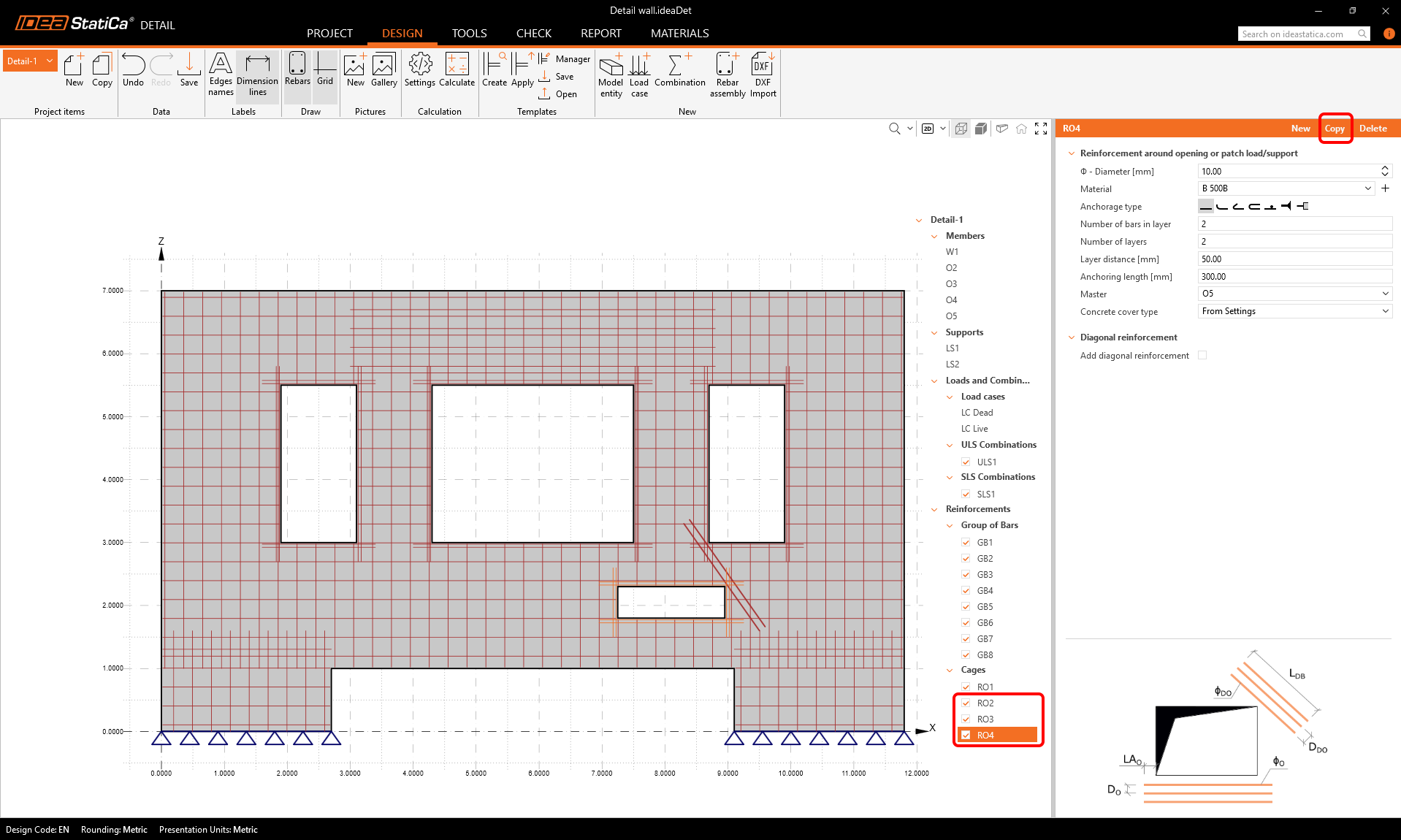Image resolution: width=1401 pixels, height=840 pixels.
Task: Click the Delete button for RO4
Action: (1373, 129)
